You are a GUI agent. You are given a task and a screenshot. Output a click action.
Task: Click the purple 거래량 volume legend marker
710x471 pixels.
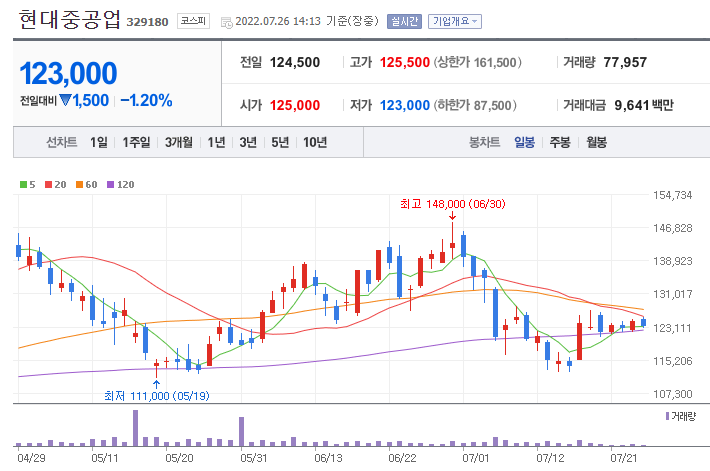[667, 416]
